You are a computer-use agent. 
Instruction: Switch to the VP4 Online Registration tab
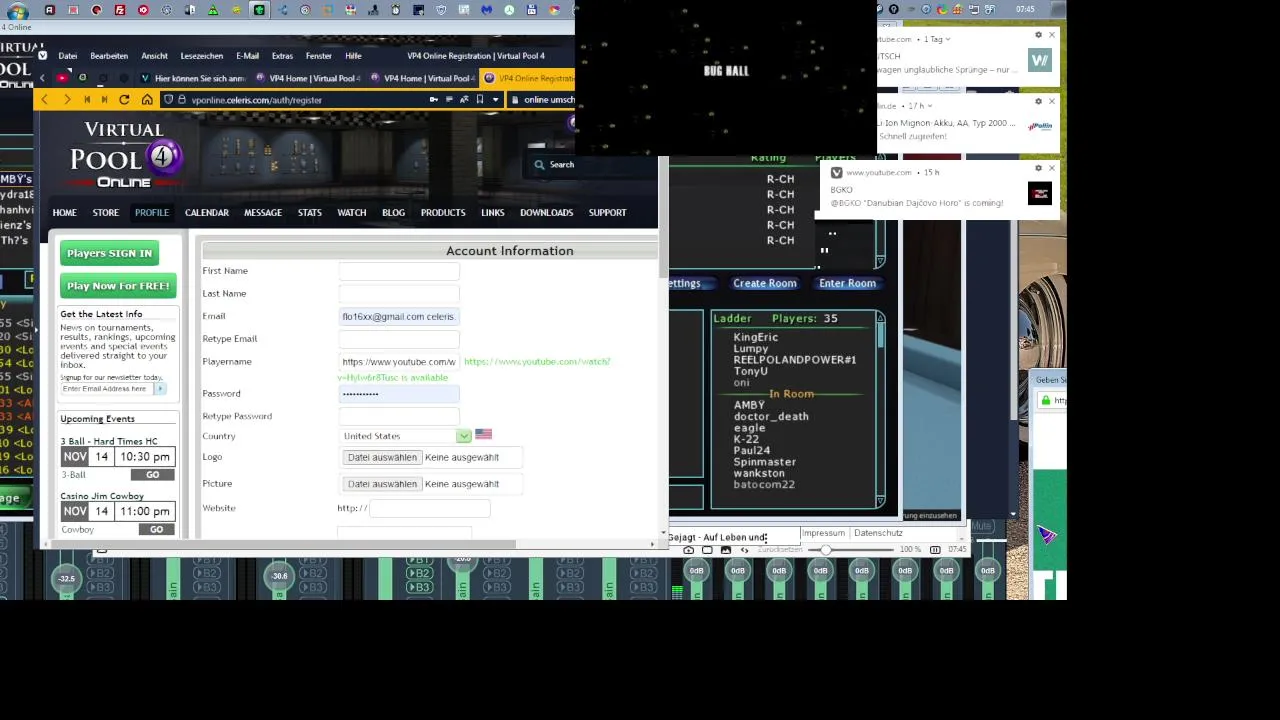tap(528, 78)
